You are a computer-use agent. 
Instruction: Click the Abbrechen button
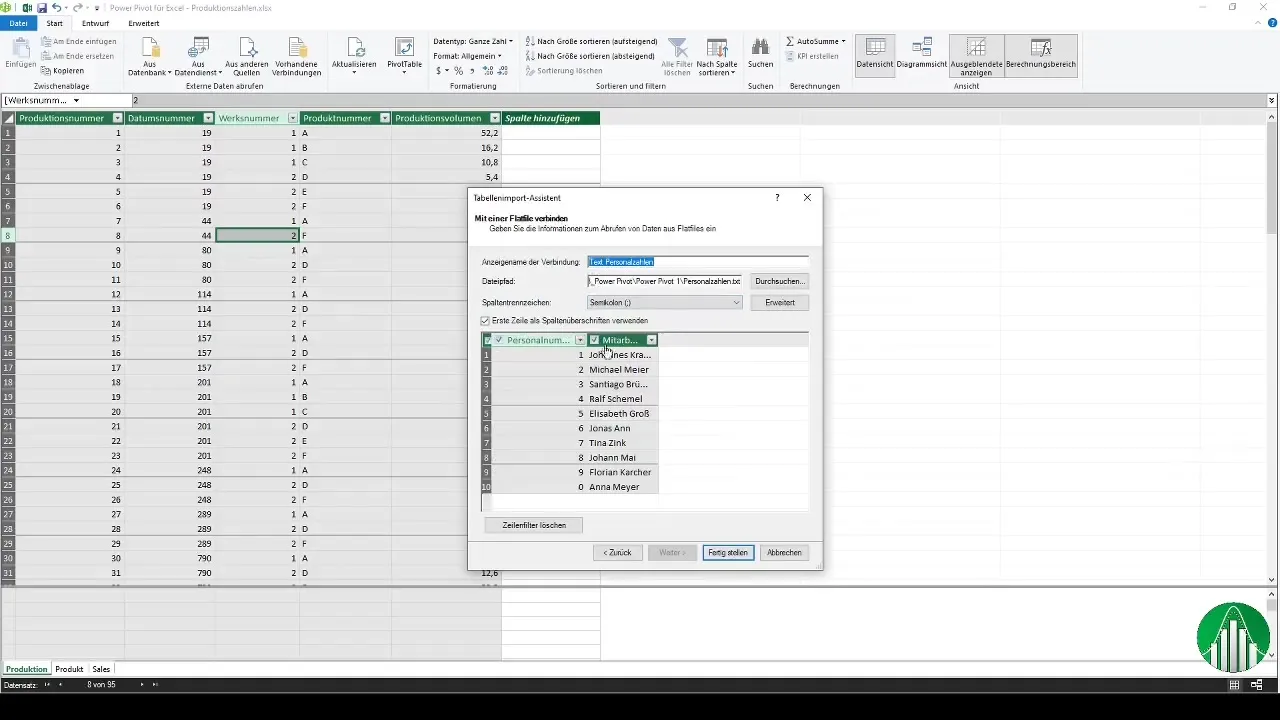(785, 552)
